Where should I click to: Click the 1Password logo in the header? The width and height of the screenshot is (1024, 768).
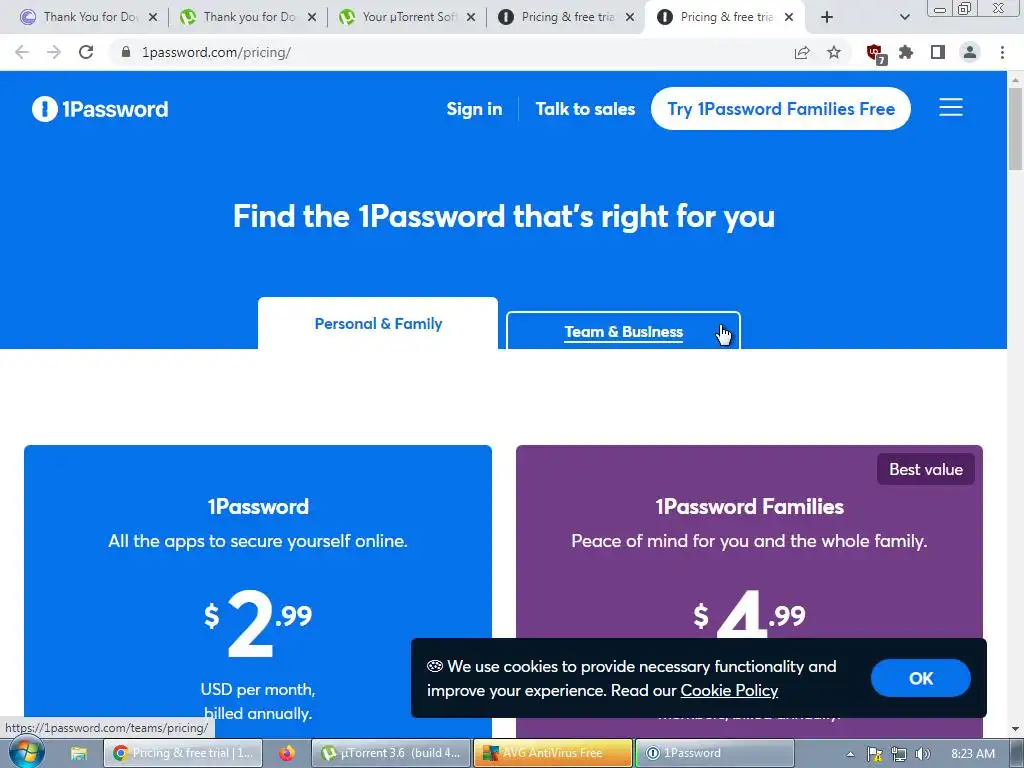100,109
